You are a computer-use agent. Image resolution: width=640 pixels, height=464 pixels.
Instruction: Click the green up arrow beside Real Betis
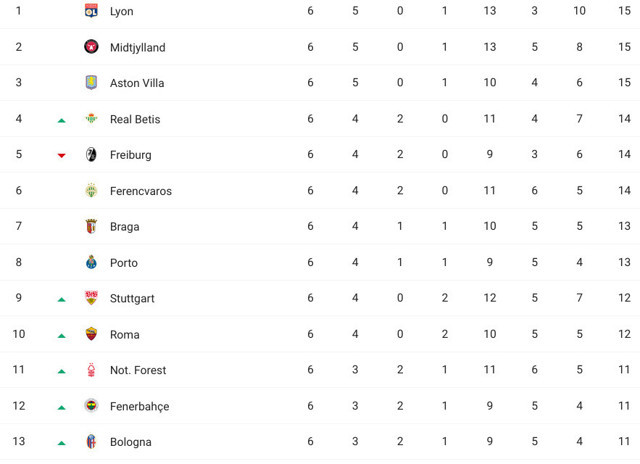coord(62,120)
